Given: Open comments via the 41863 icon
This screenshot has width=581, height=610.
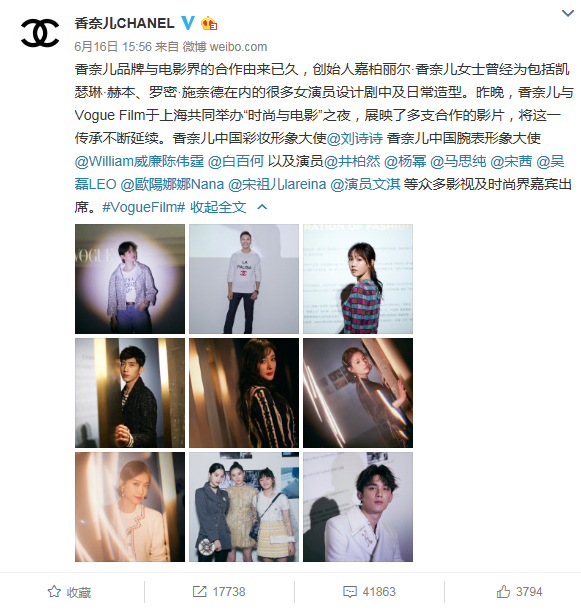Looking at the screenshot, I should point(349,592).
